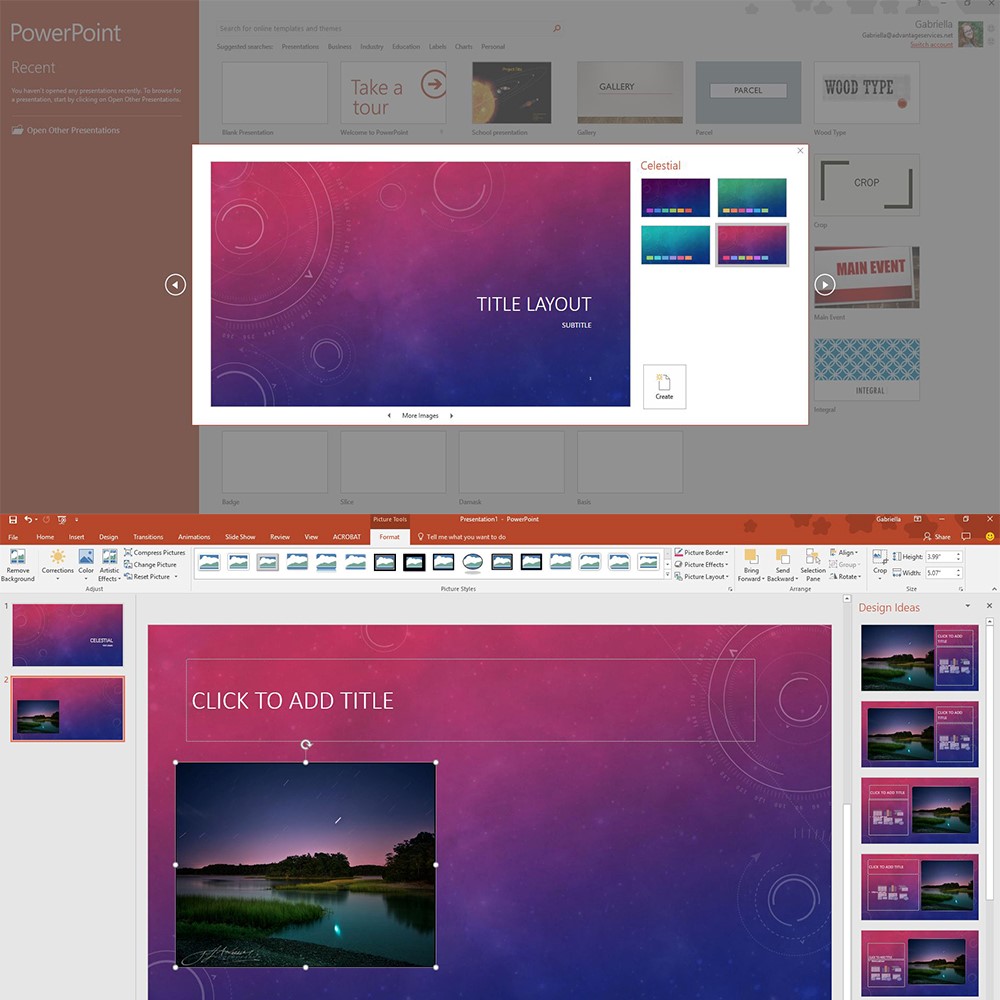Open the Corrections picture adjustments

tap(57, 564)
